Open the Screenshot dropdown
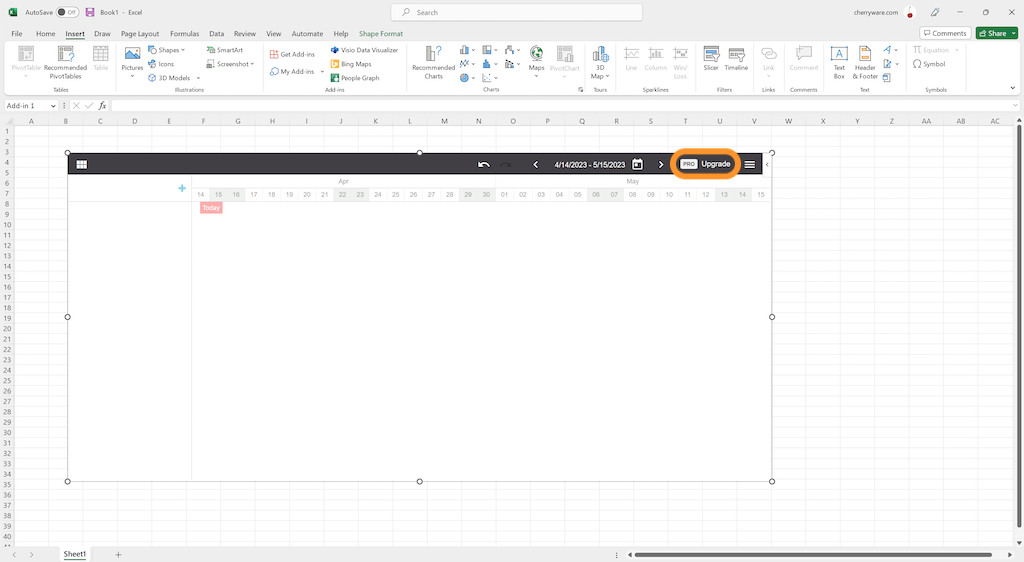 (x=235, y=64)
